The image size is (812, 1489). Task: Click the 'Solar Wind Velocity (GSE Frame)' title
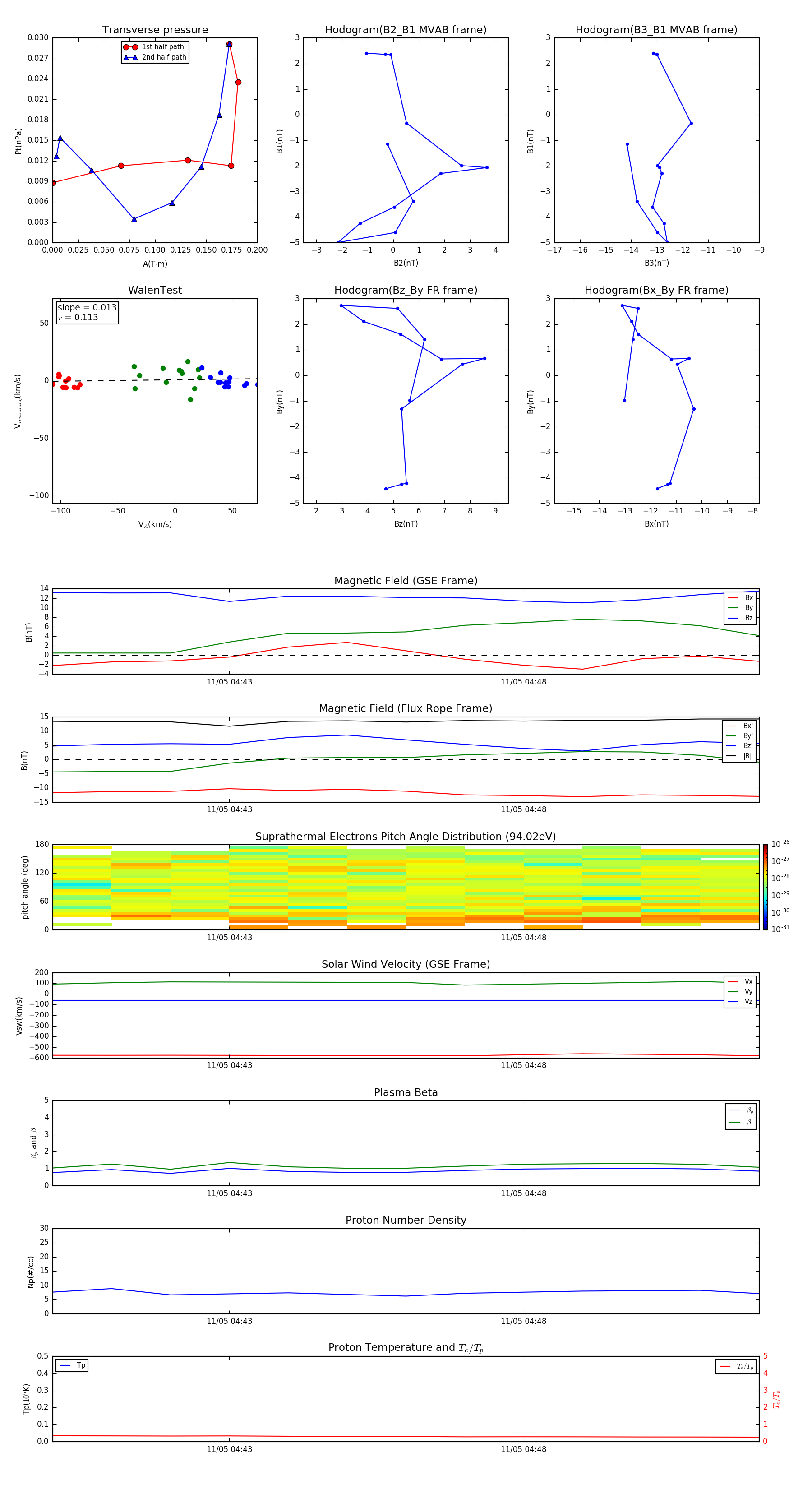tap(406, 965)
